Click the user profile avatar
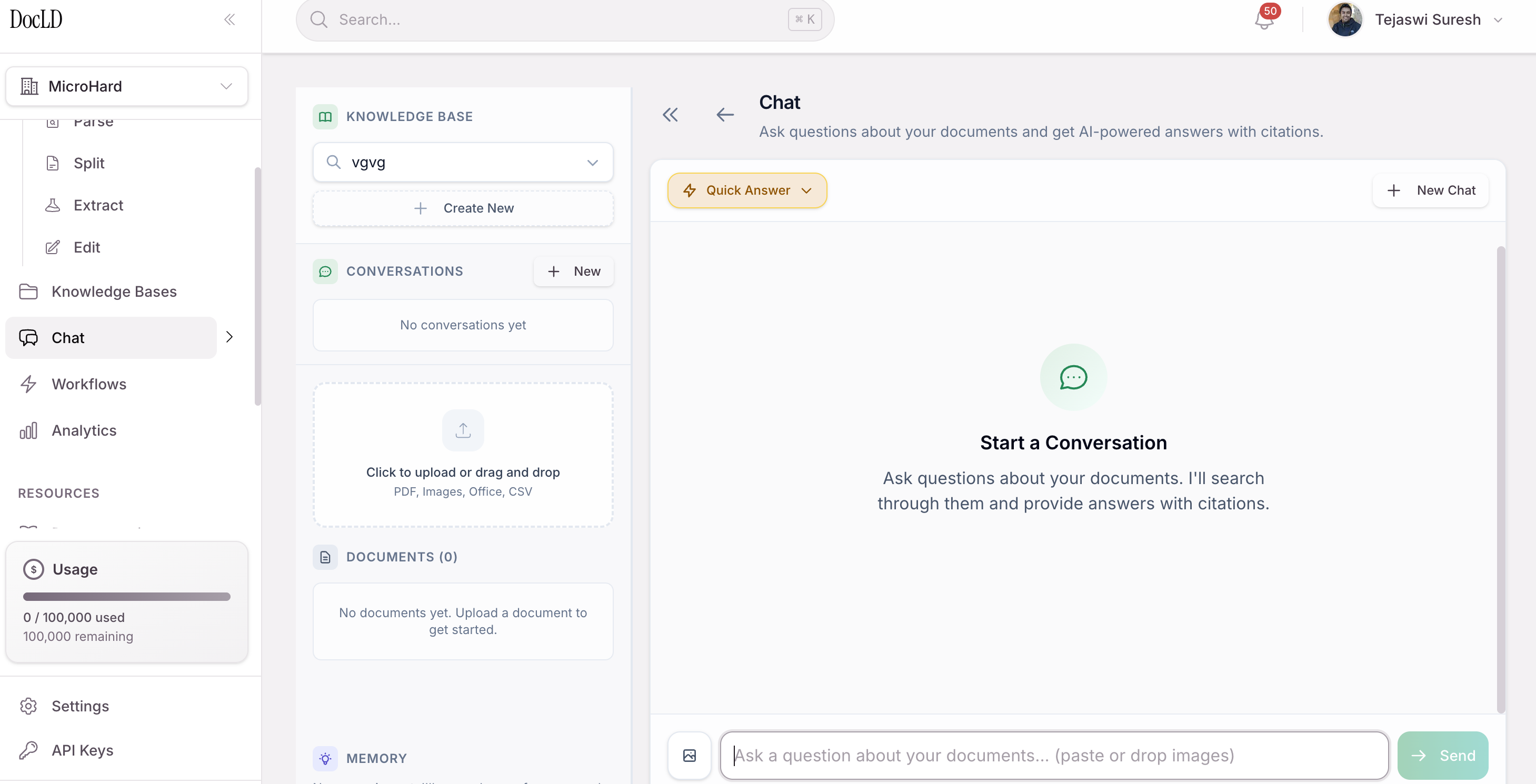Image resolution: width=1536 pixels, height=784 pixels. [x=1344, y=19]
